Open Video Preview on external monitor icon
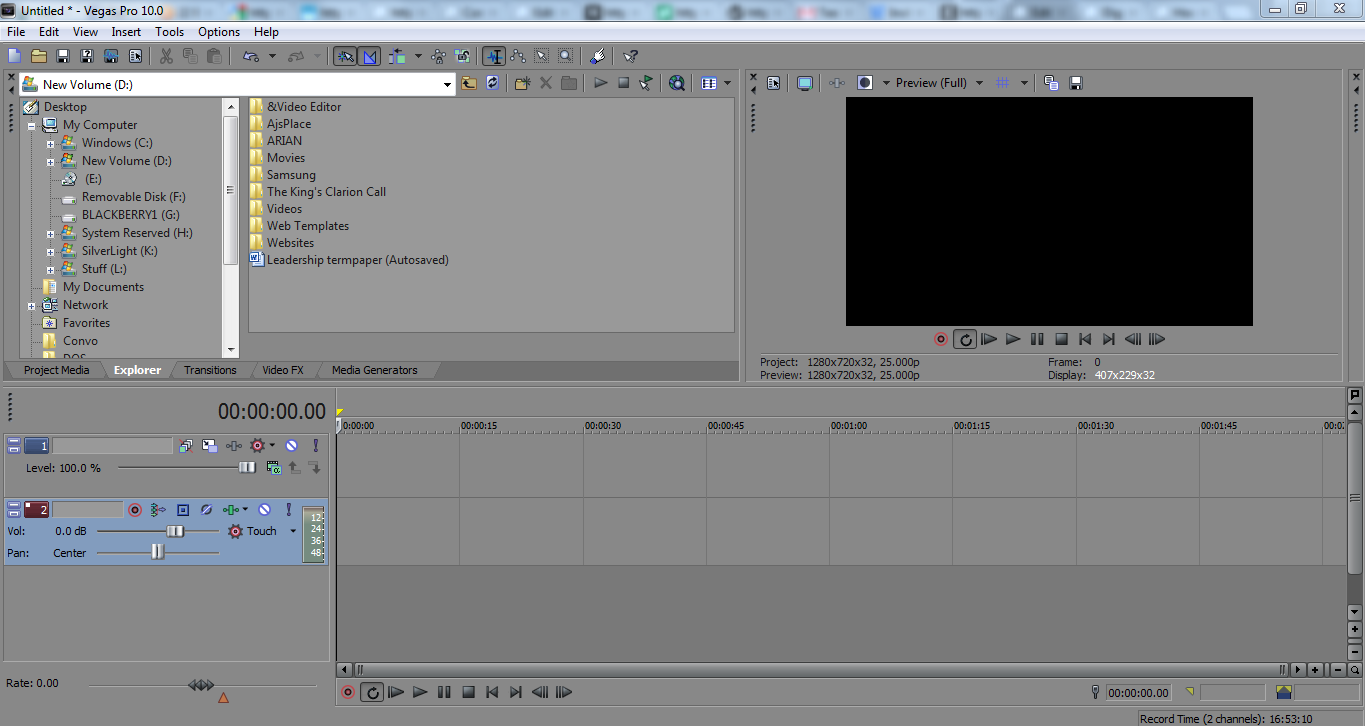1365x726 pixels. pos(805,83)
